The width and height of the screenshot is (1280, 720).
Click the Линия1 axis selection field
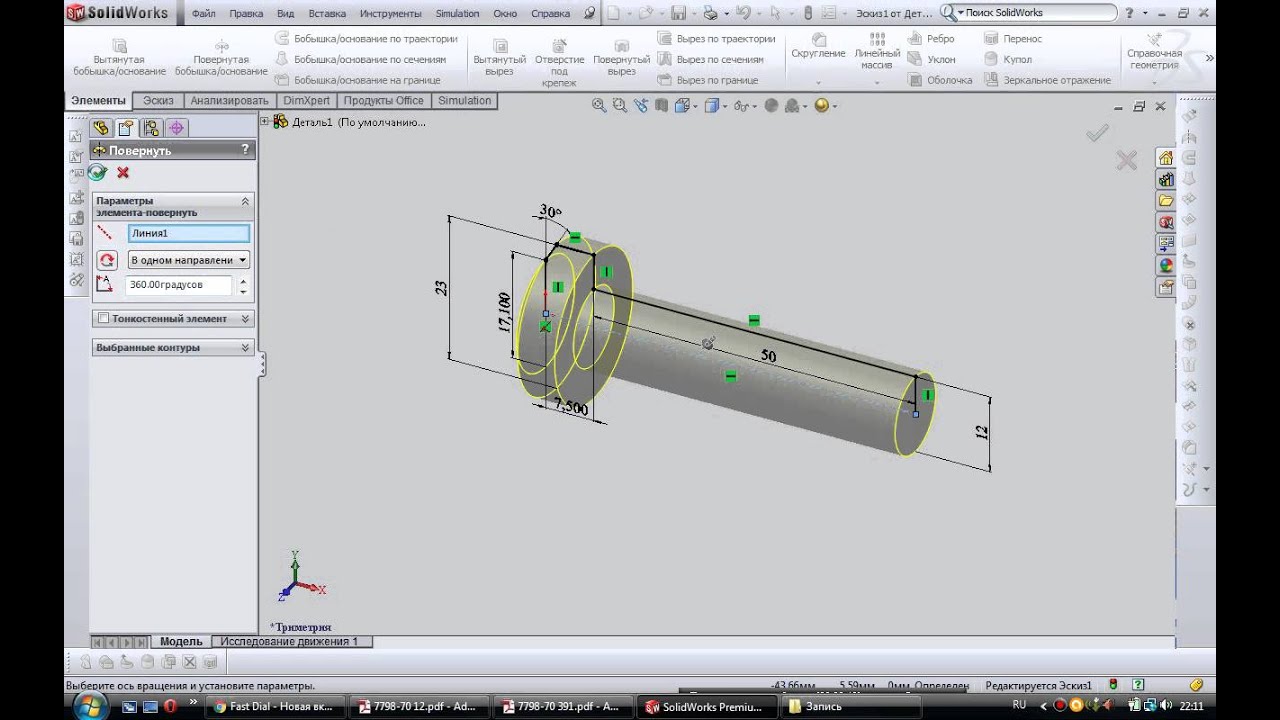[188, 233]
